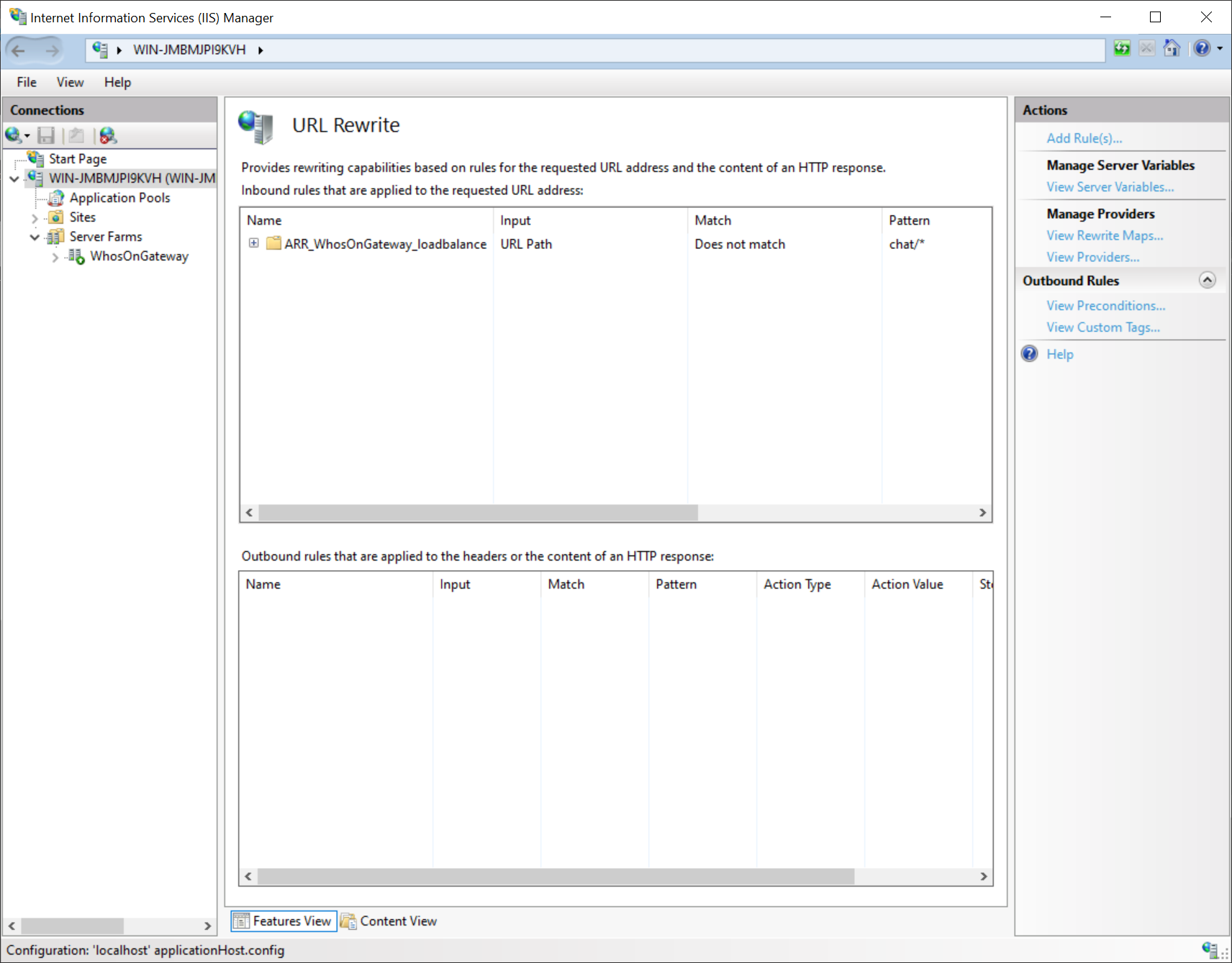Sort inbound rules by Pattern column
The image size is (1232, 963).
click(936, 220)
